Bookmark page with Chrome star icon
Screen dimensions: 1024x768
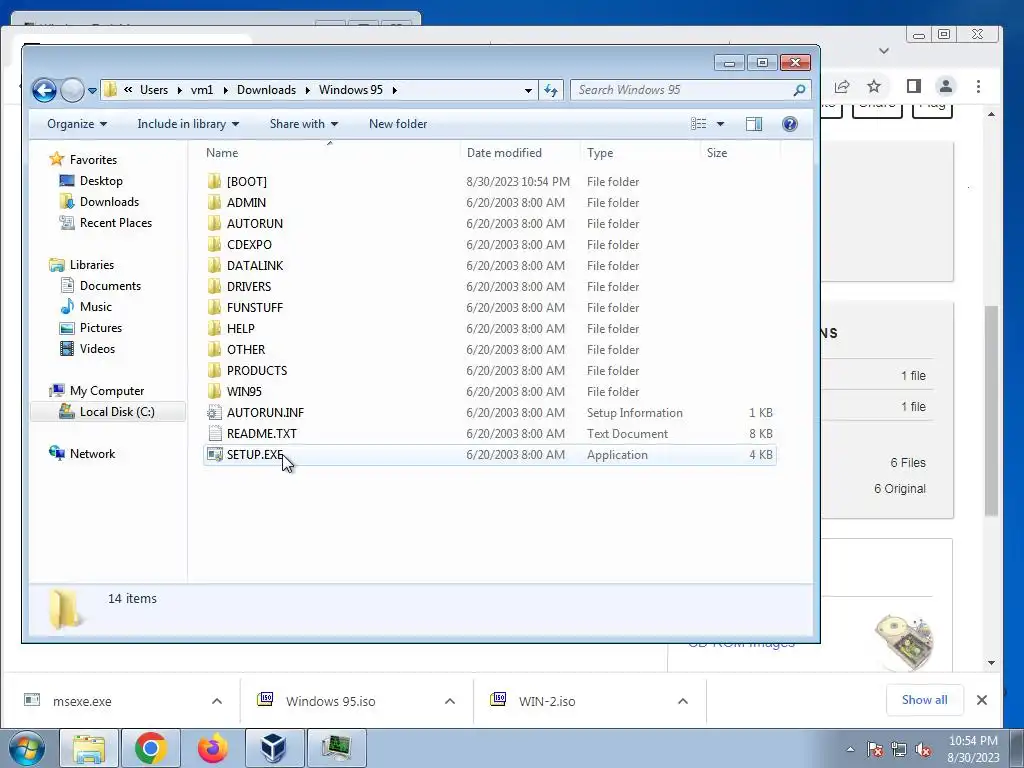[x=874, y=86]
